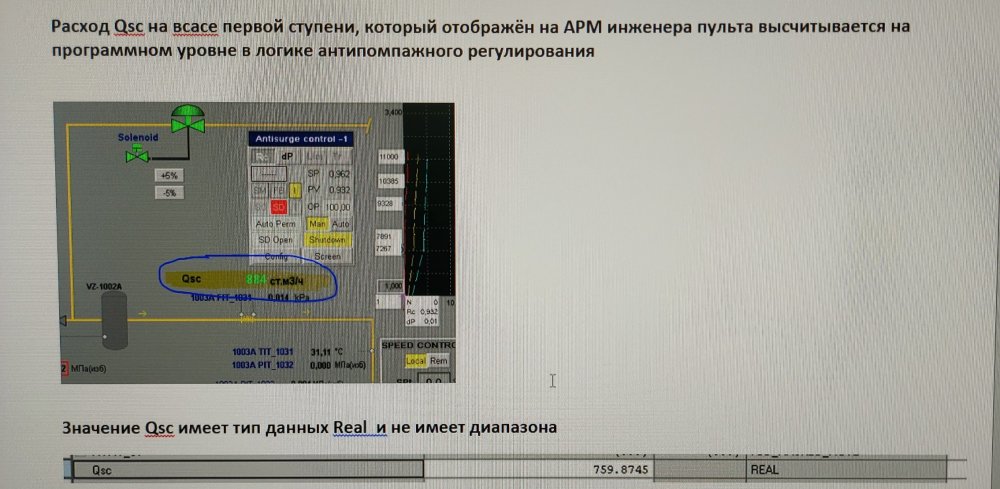Screen dimensions: 1000x489
Task: Click the SD Open button
Action: click(276, 240)
